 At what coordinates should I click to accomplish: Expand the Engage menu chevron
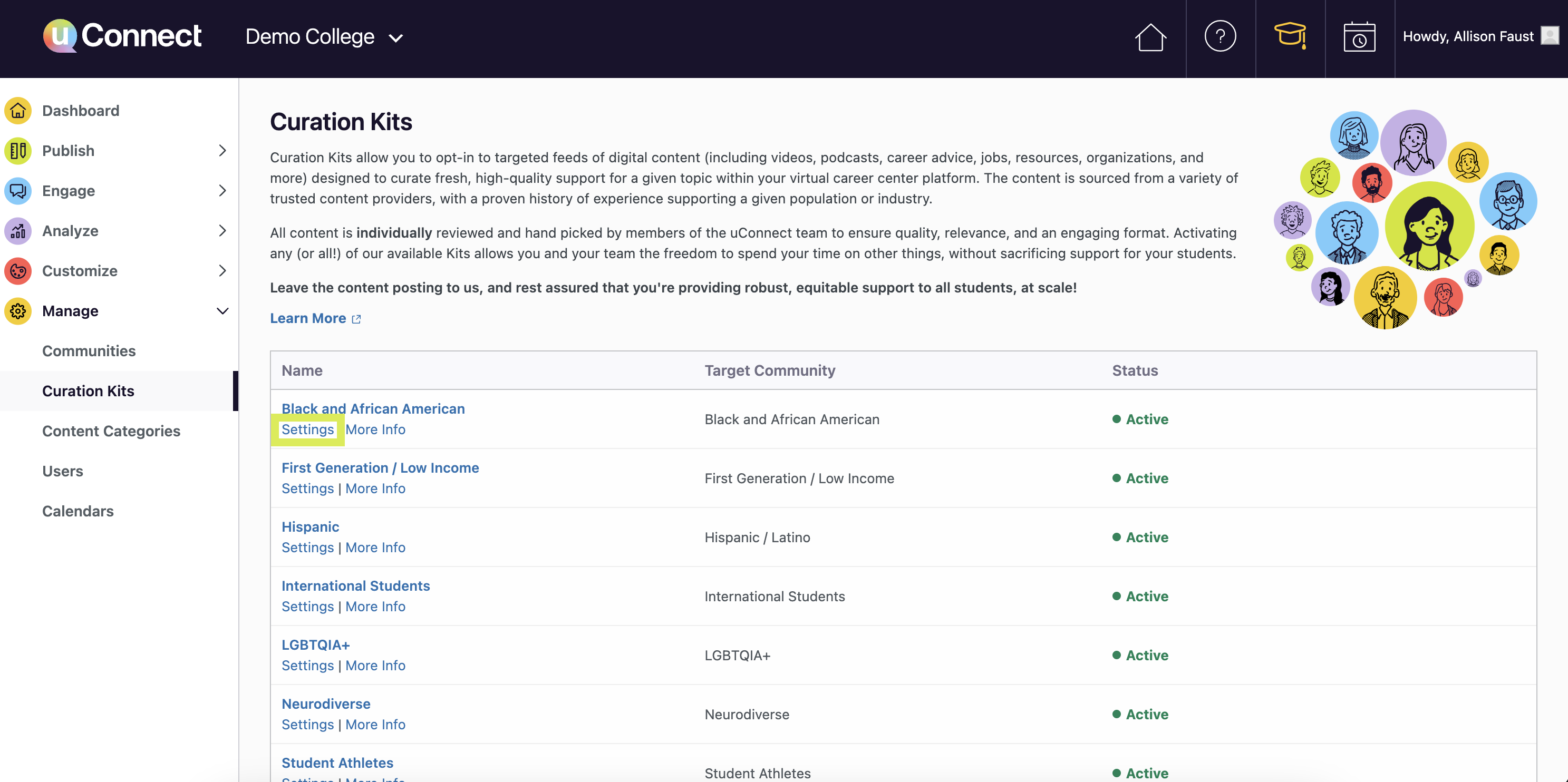point(222,191)
